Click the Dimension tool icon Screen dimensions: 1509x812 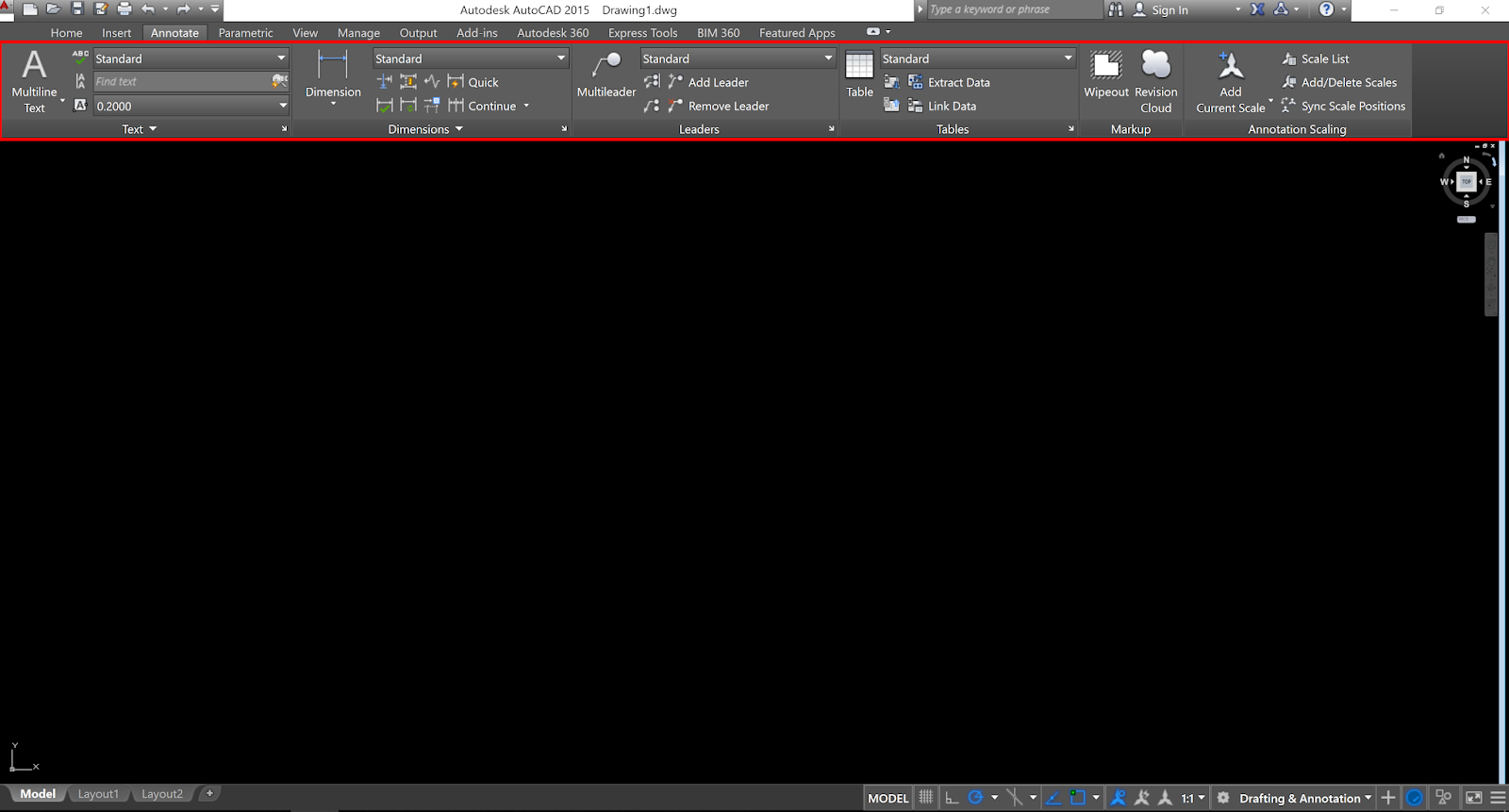point(333,65)
